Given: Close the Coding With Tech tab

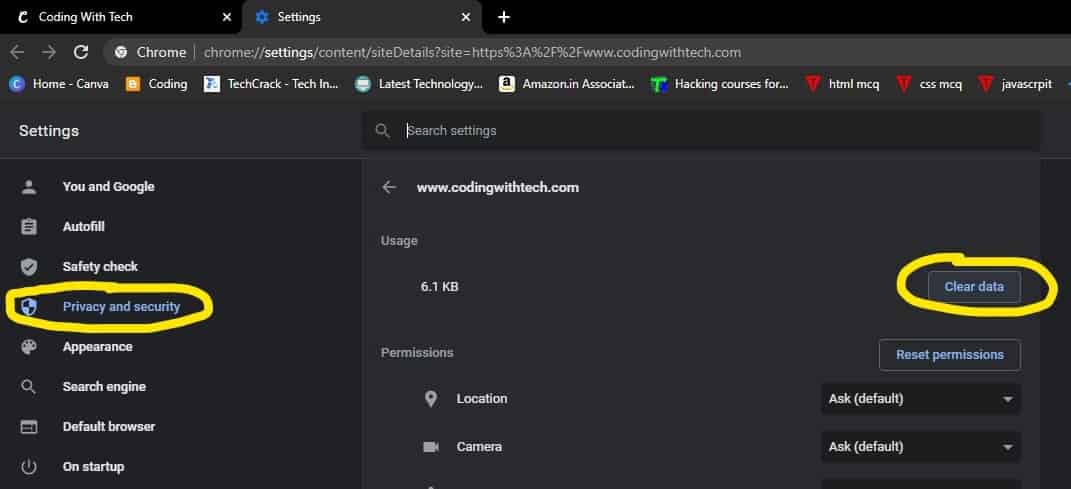Looking at the screenshot, I should pos(227,17).
